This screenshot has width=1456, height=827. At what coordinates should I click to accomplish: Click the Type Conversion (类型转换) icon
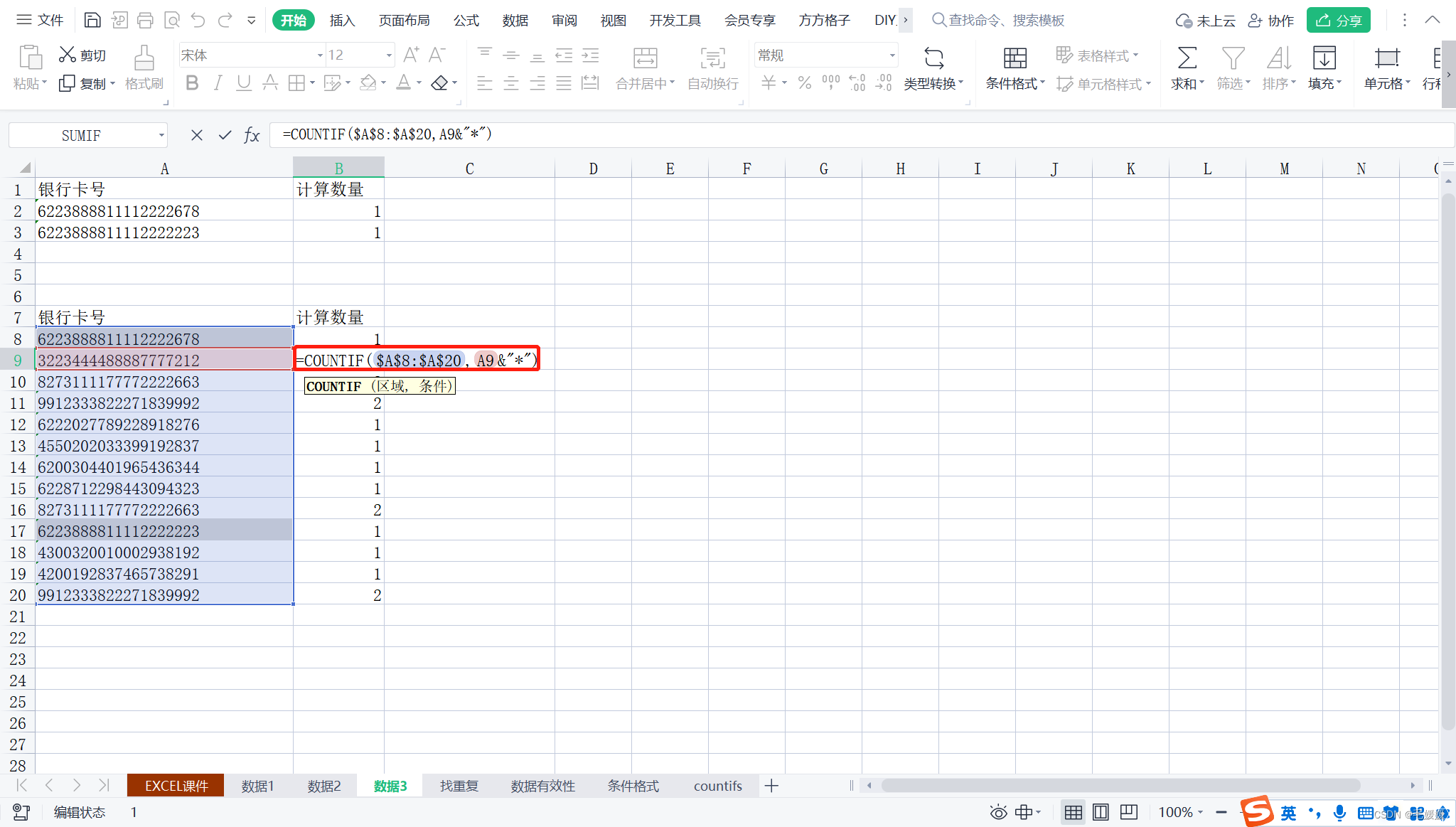click(933, 58)
